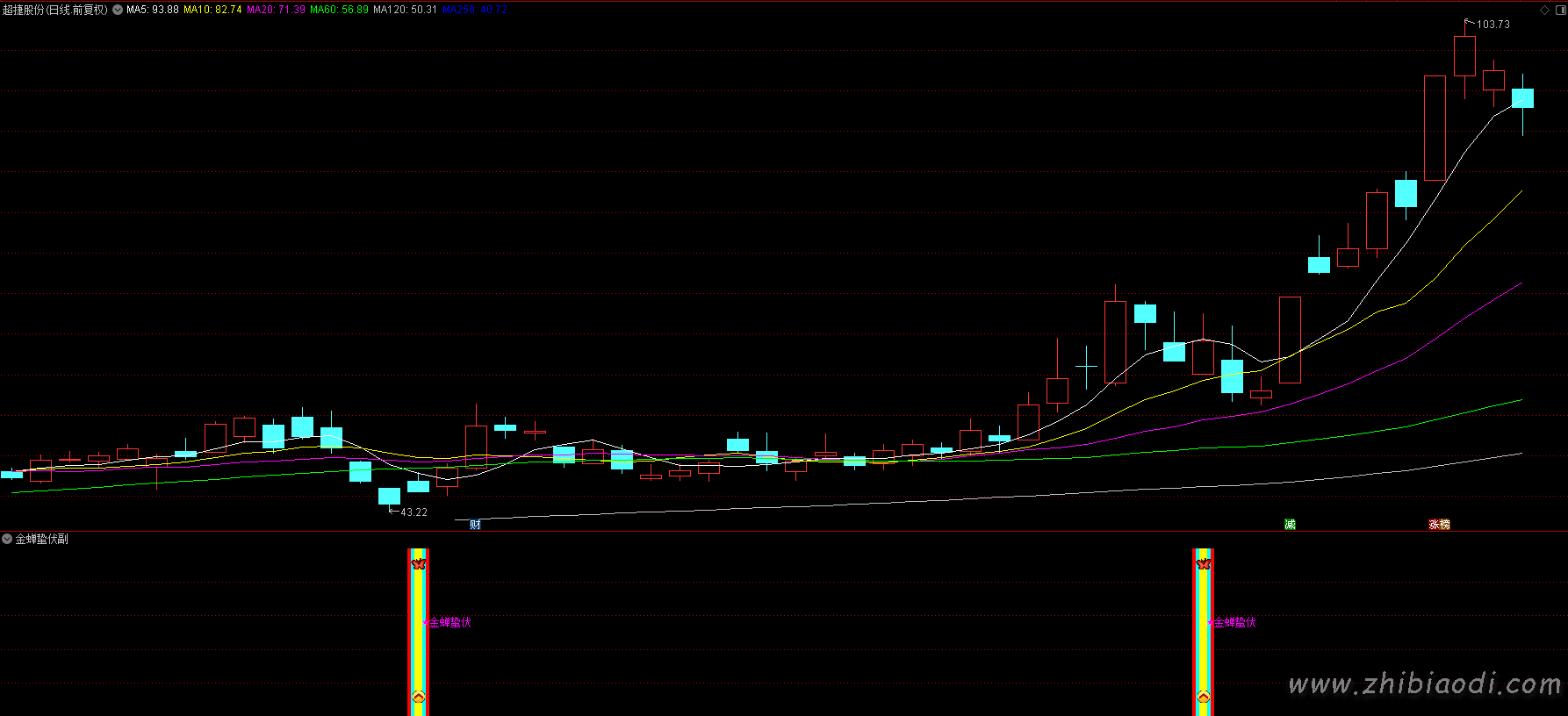Click the right butterfly signal icon
The image size is (1568, 716).
(1204, 563)
